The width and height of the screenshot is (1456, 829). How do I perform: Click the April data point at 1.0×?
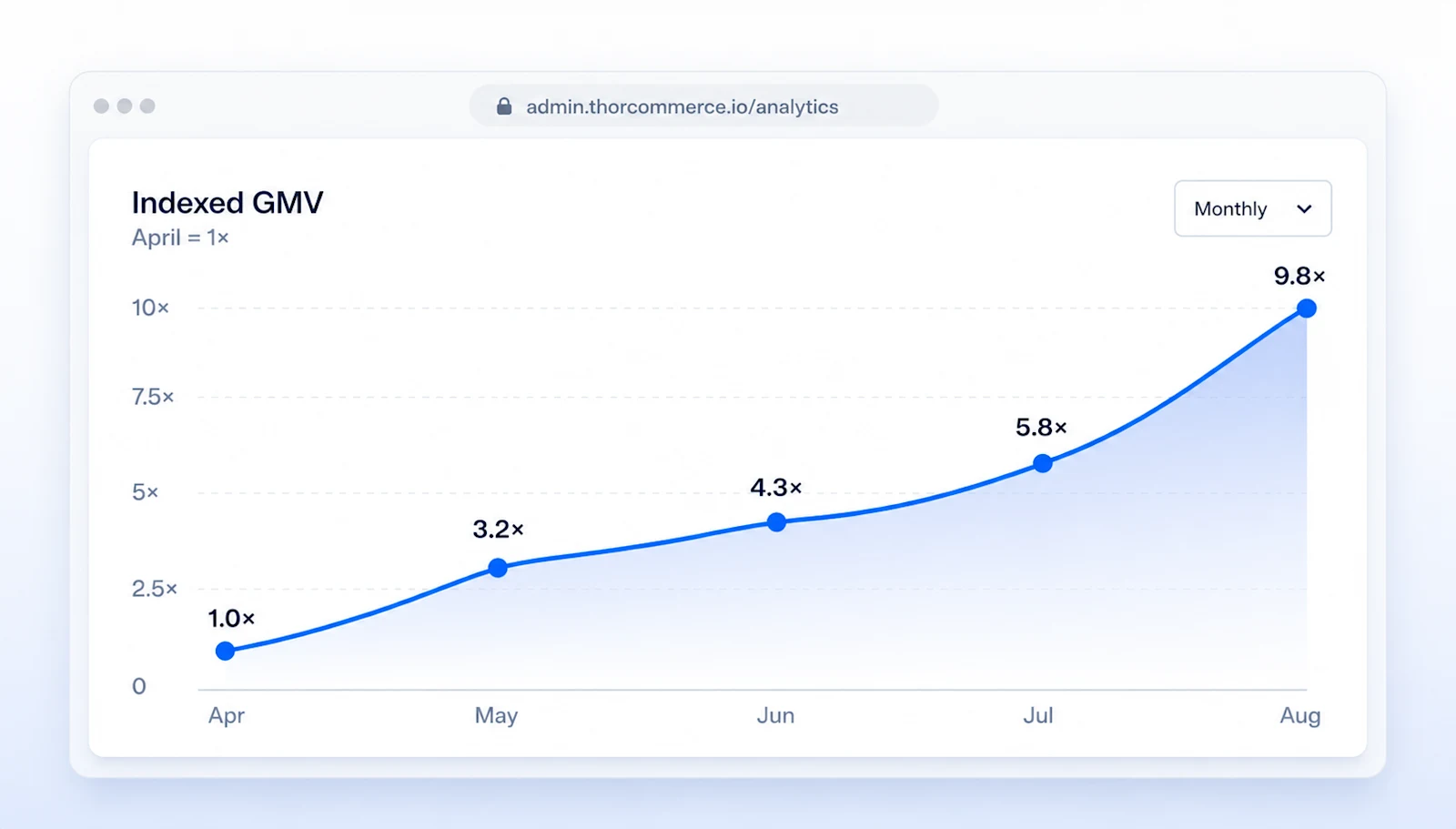click(226, 651)
